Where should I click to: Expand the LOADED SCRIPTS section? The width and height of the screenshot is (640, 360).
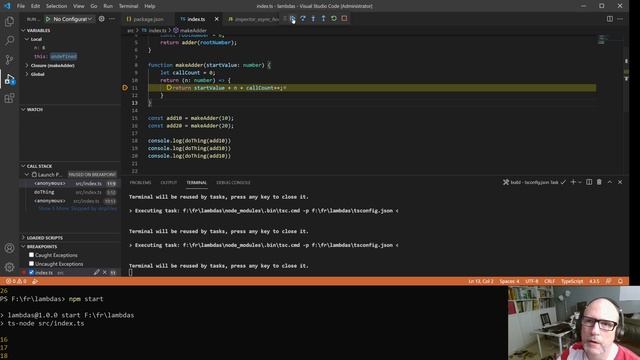pyautogui.click(x=44, y=238)
